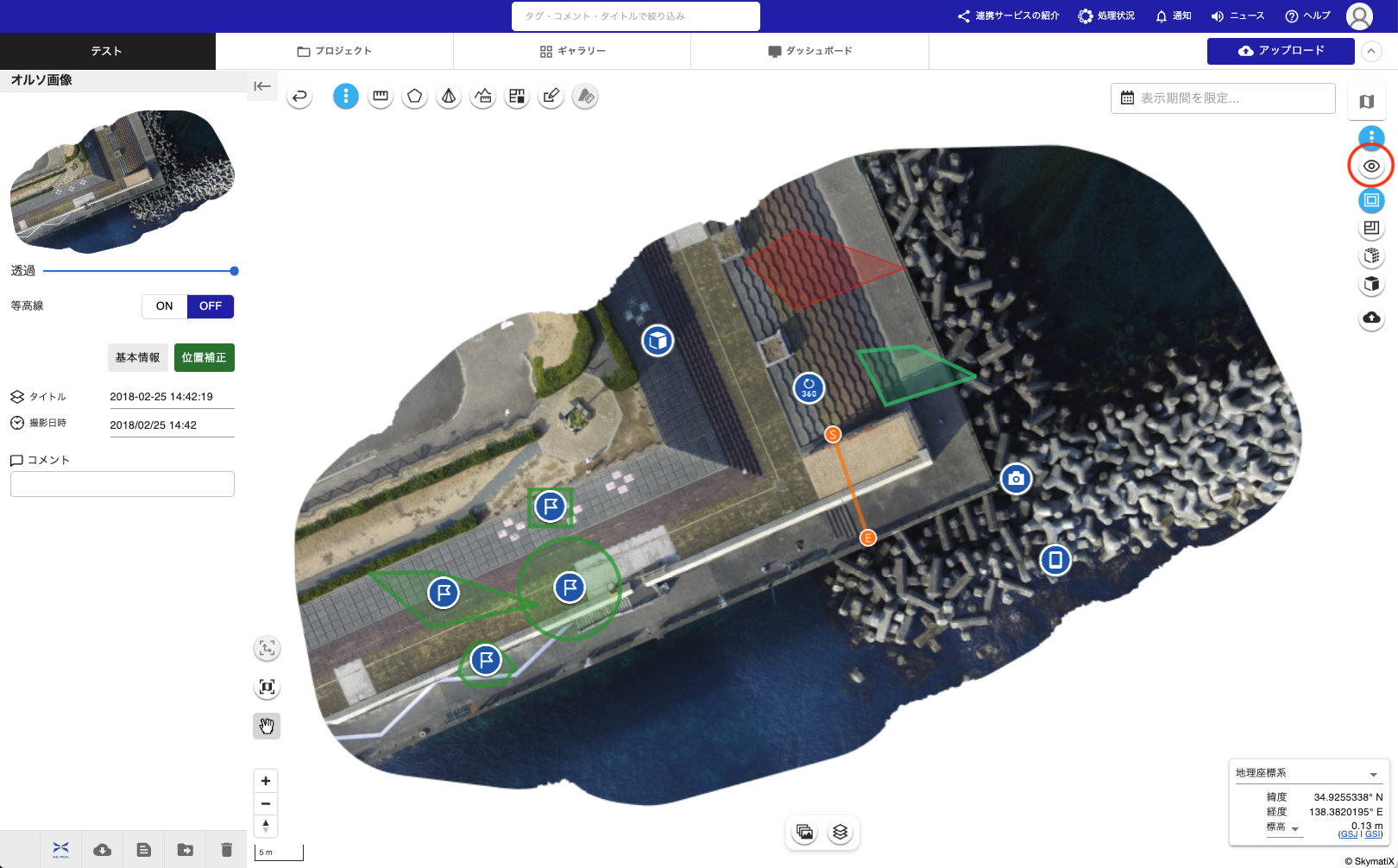Toggle the eye visibility button
The image size is (1398, 868).
click(1370, 167)
